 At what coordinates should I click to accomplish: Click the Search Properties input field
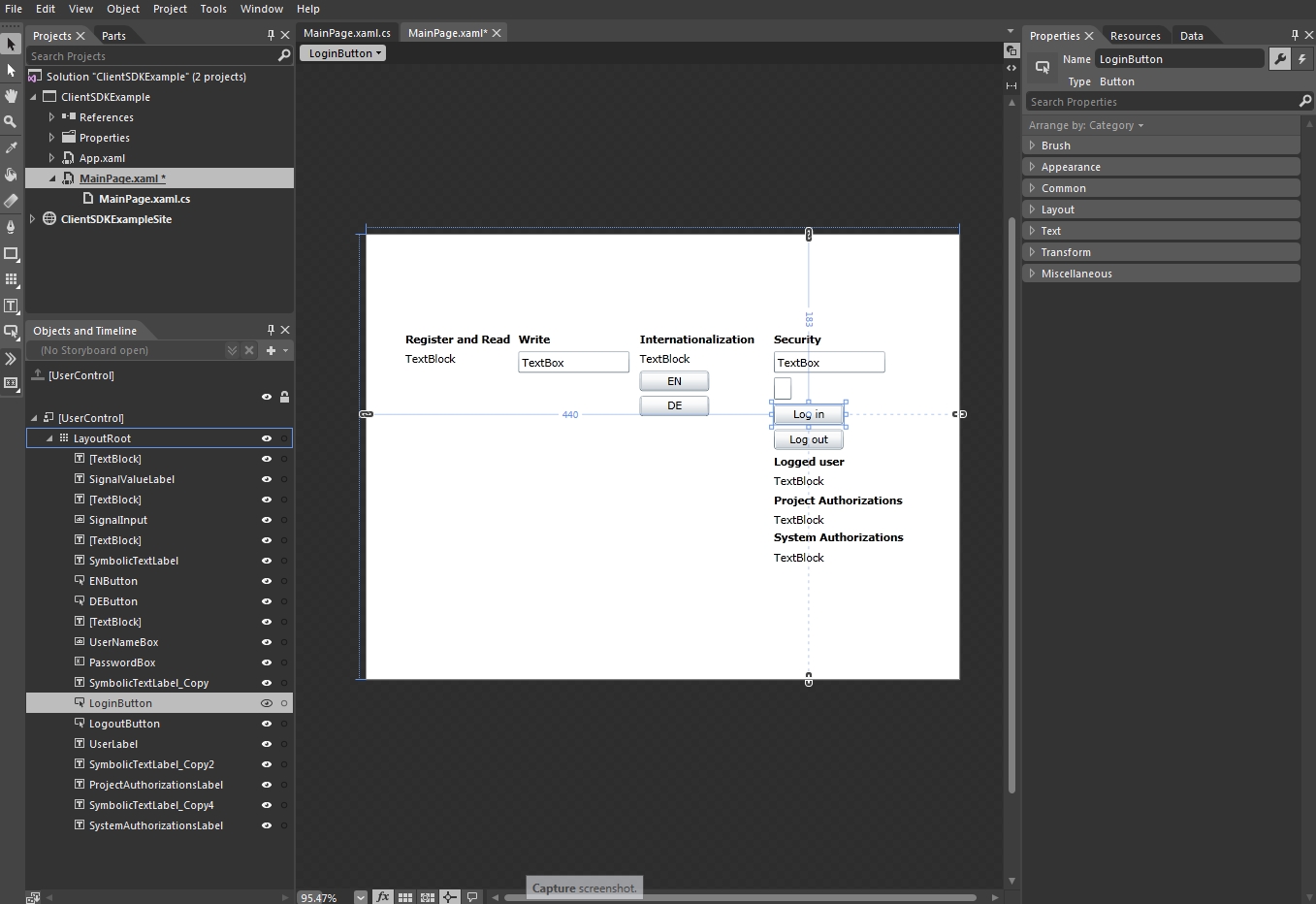(x=1161, y=102)
